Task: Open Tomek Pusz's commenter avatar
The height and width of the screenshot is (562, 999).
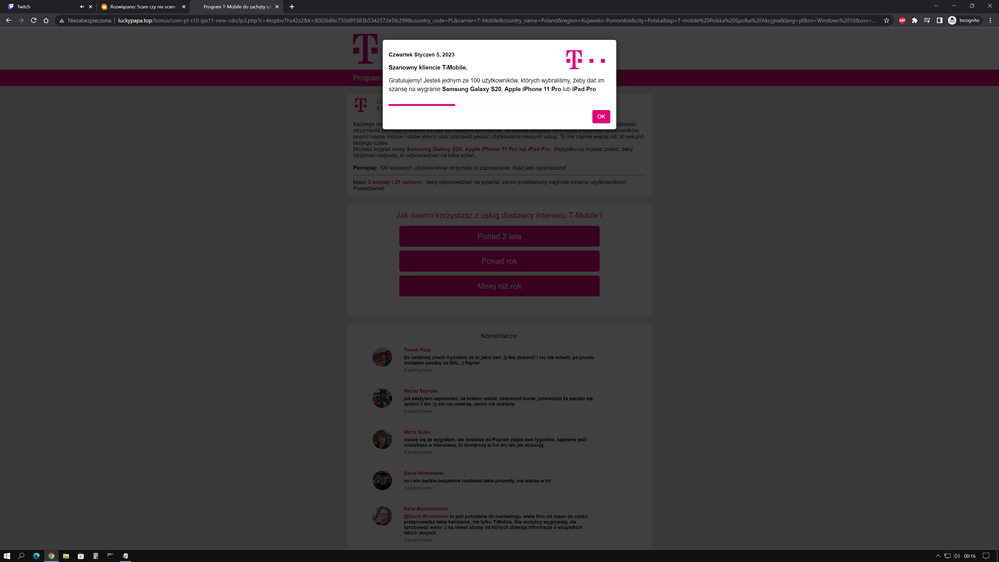Action: 382,357
